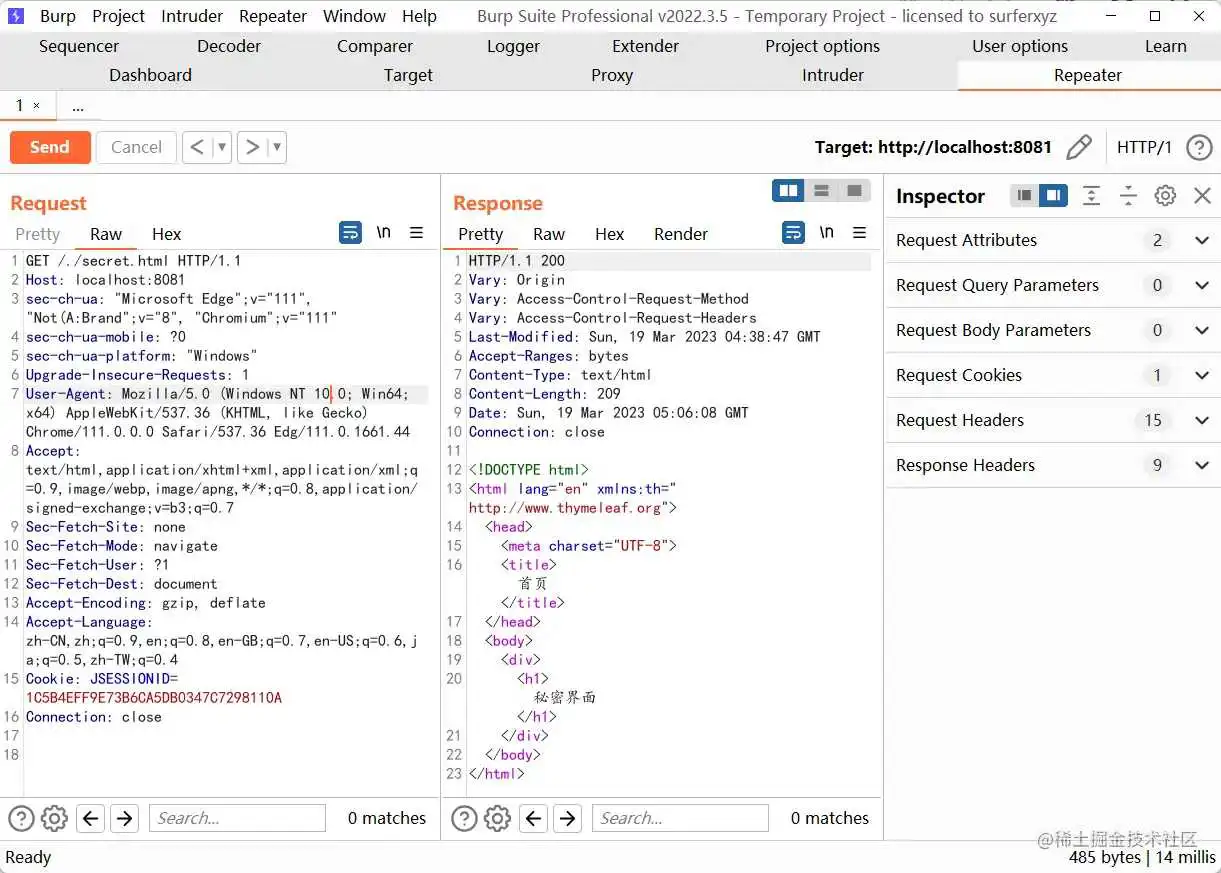Switch to top-bottom split layout
The width and height of the screenshot is (1221, 873).
click(821, 191)
